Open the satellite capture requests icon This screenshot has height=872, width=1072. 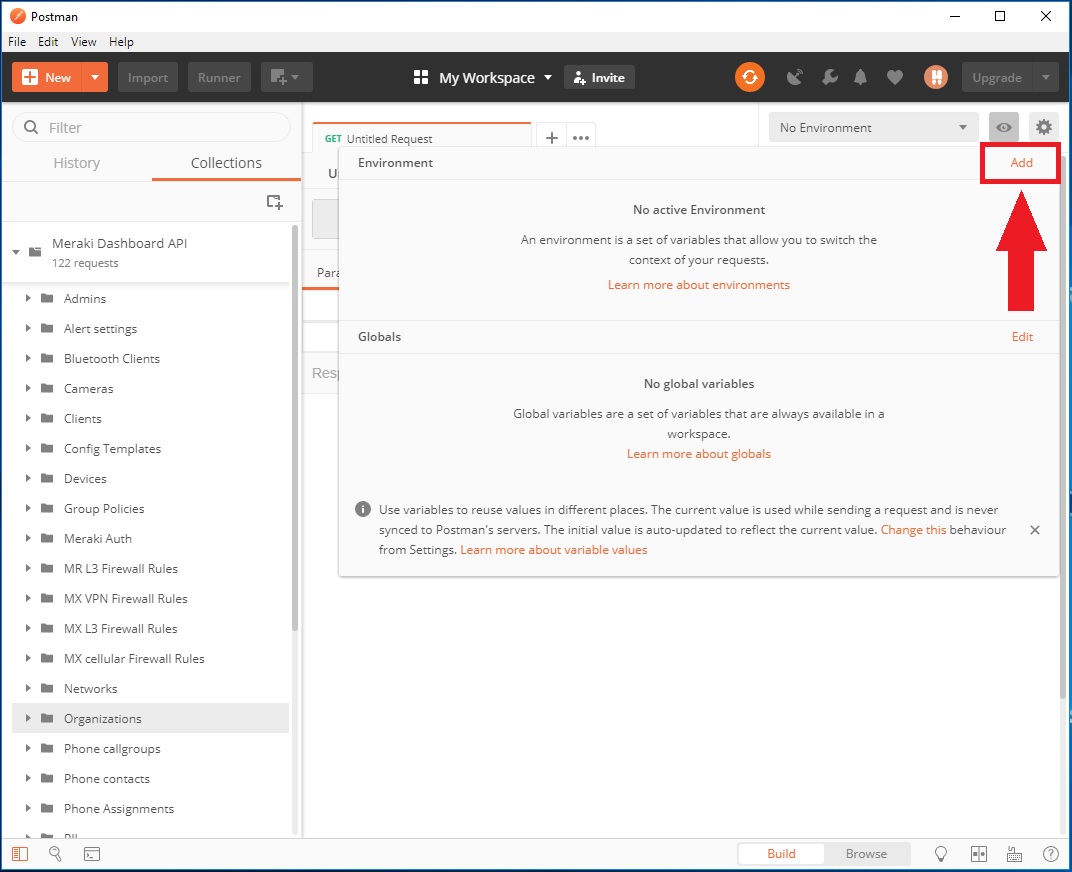[x=795, y=77]
